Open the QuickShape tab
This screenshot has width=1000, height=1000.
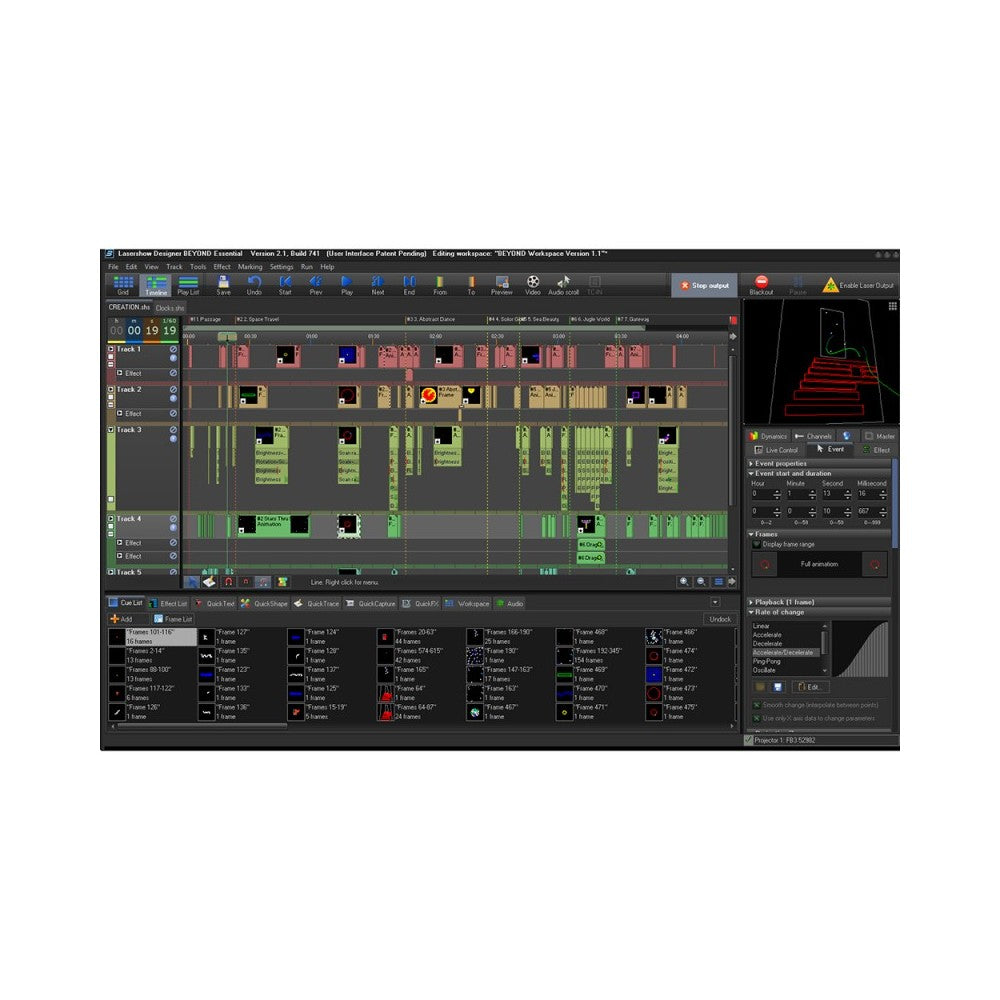click(x=264, y=603)
